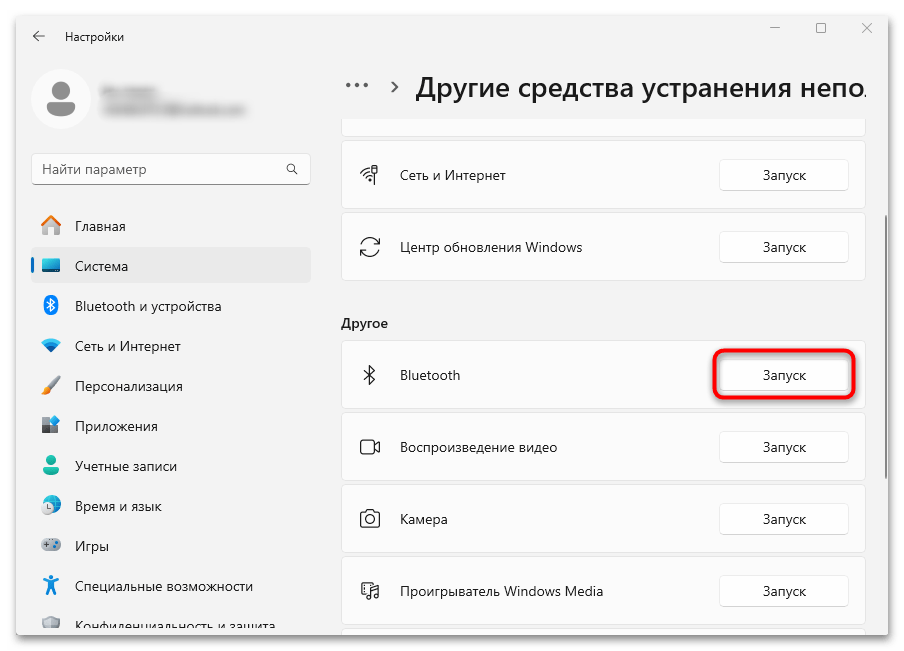Click the Специальные возможности accessibility icon
The image size is (904, 651).
pyautogui.click(x=51, y=585)
